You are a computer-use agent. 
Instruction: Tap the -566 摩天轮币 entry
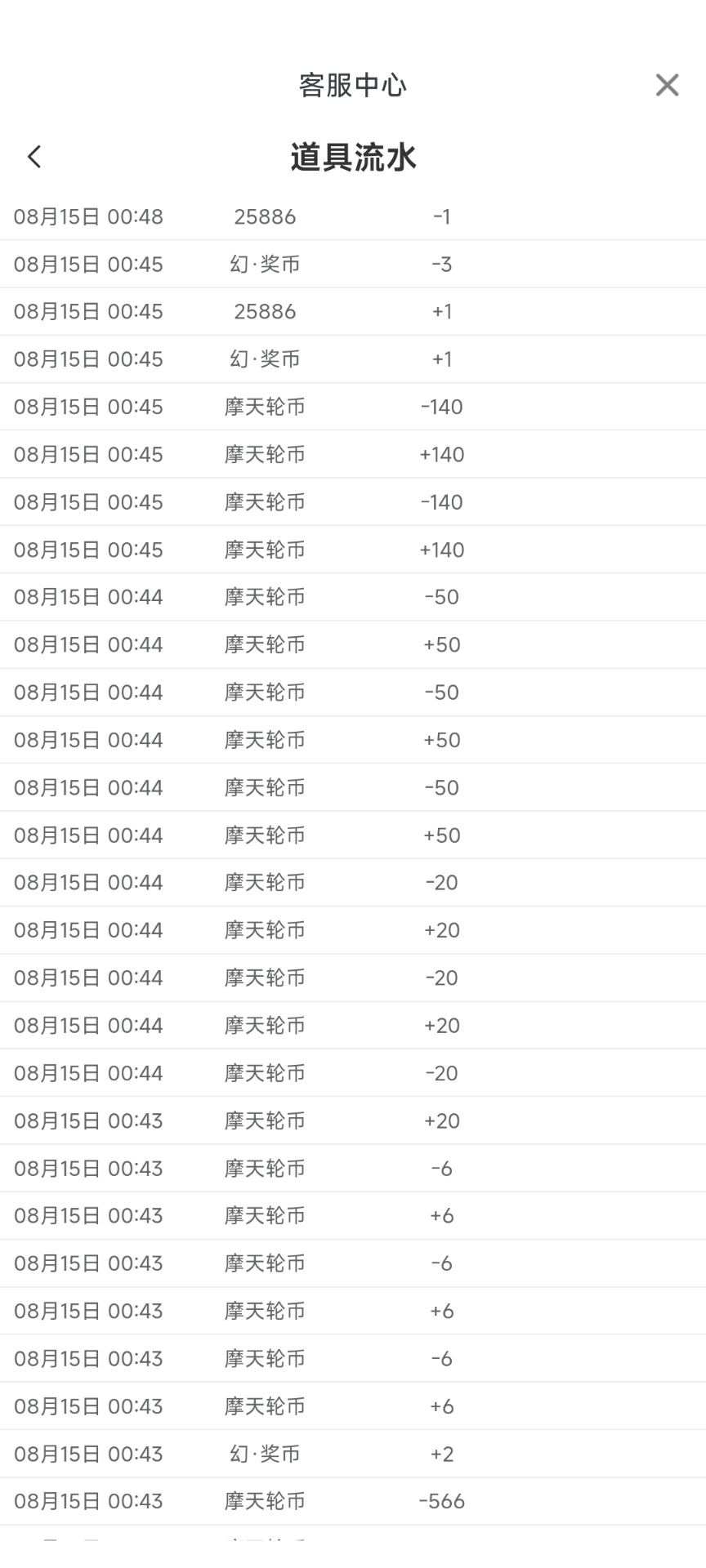coord(353,1501)
